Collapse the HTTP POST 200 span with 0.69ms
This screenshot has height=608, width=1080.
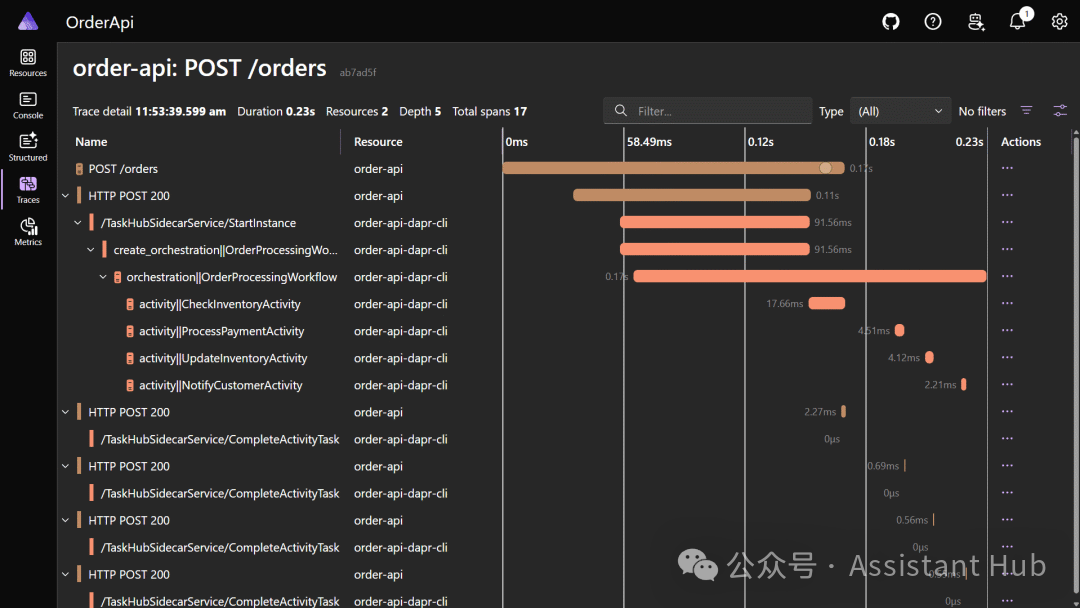[65, 466]
